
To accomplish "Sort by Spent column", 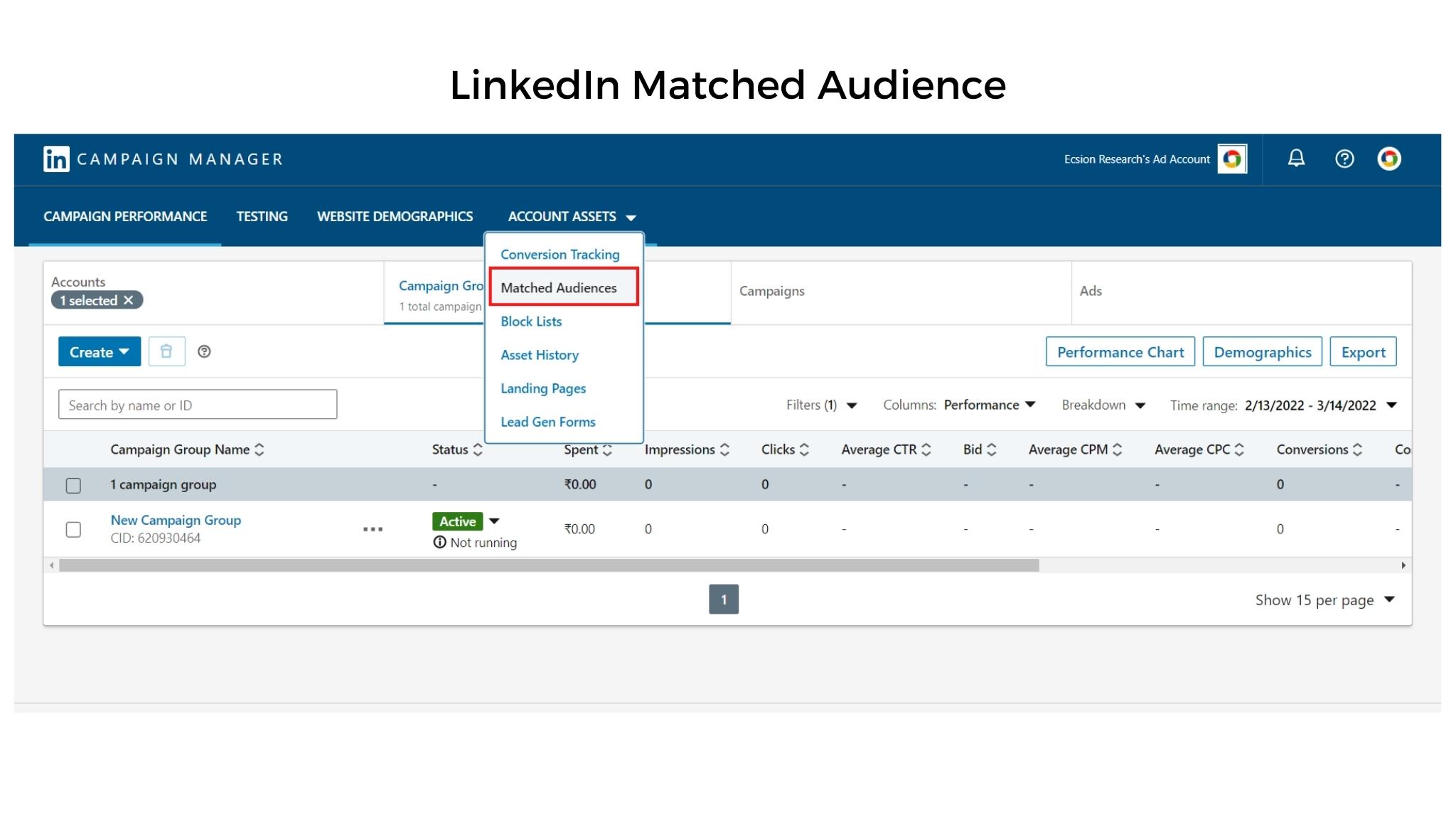I will 587,449.
